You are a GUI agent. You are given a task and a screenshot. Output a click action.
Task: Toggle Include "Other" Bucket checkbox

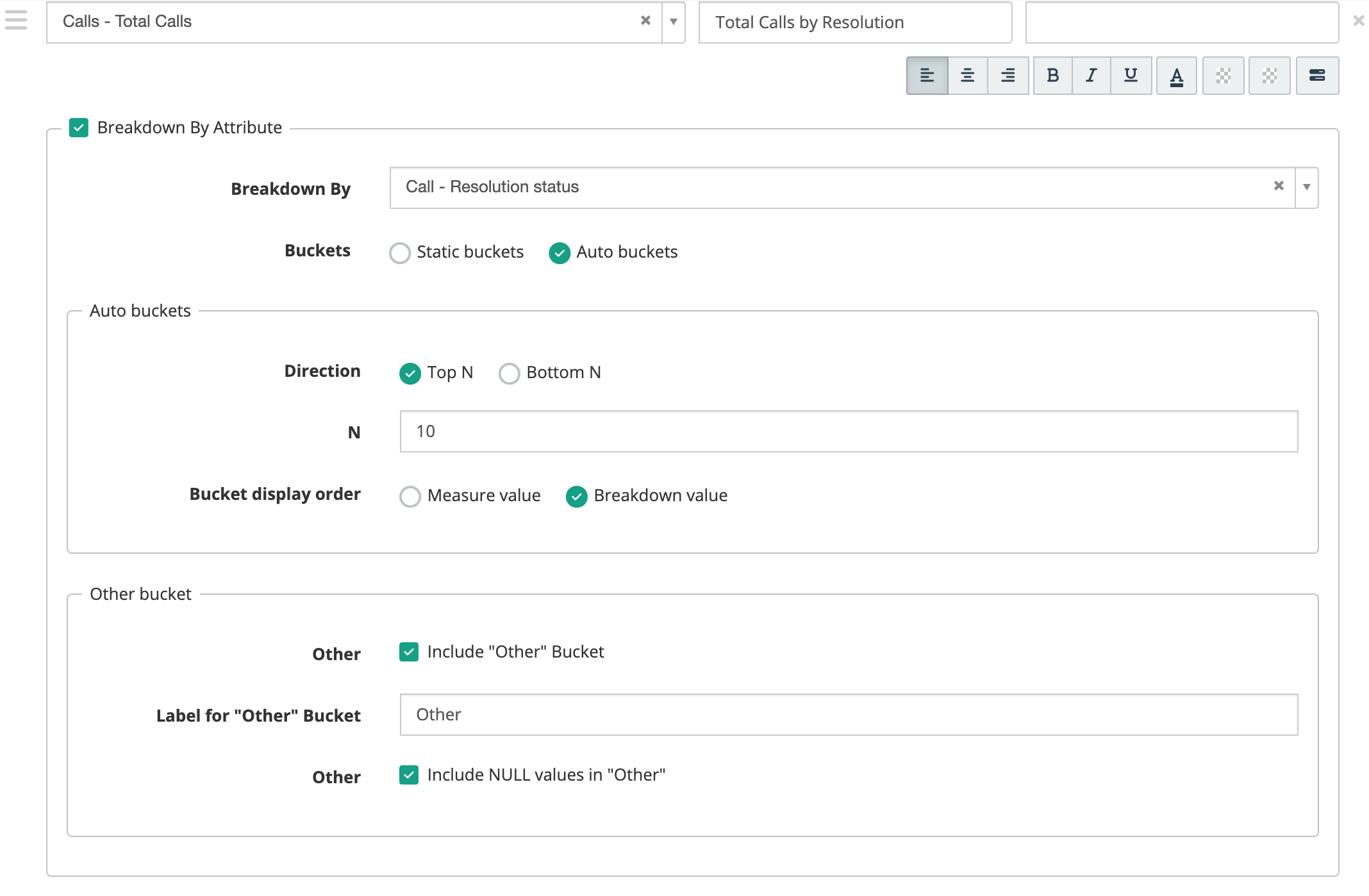[x=409, y=652]
